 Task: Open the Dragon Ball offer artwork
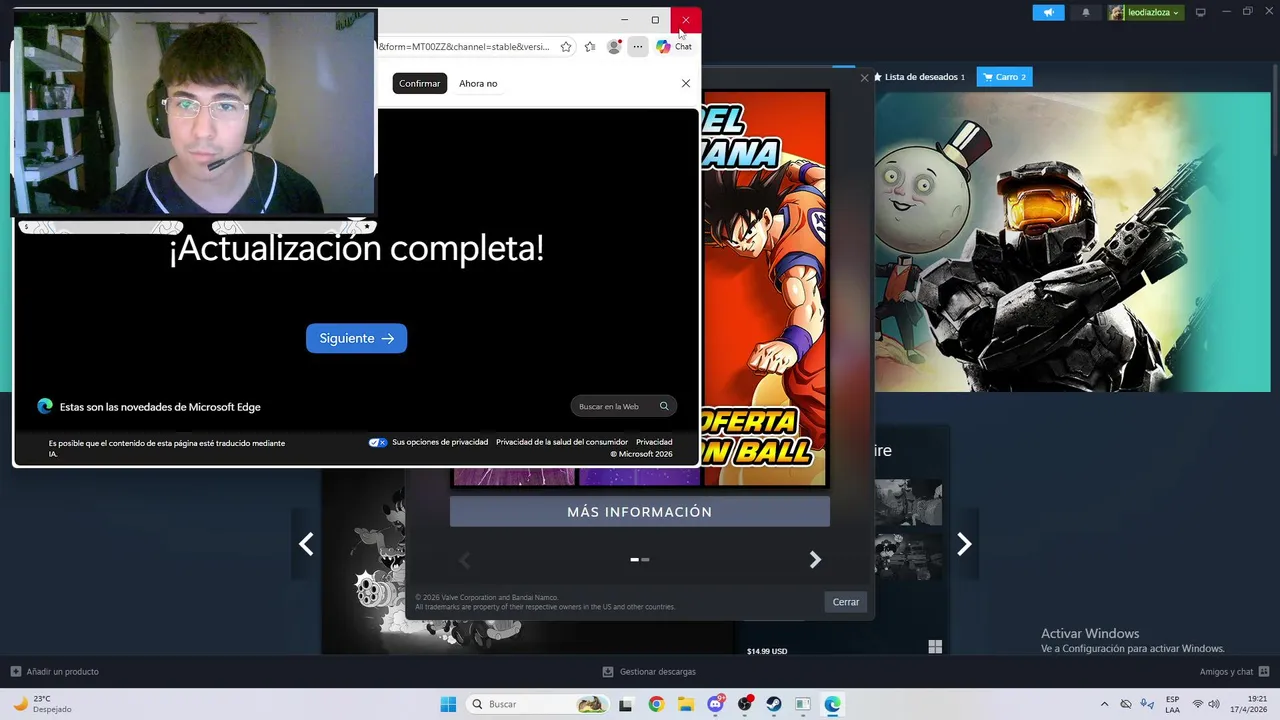[766, 288]
